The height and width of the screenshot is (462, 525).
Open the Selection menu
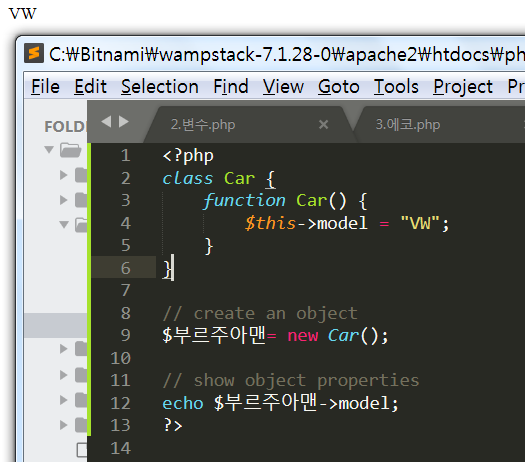pos(160,87)
